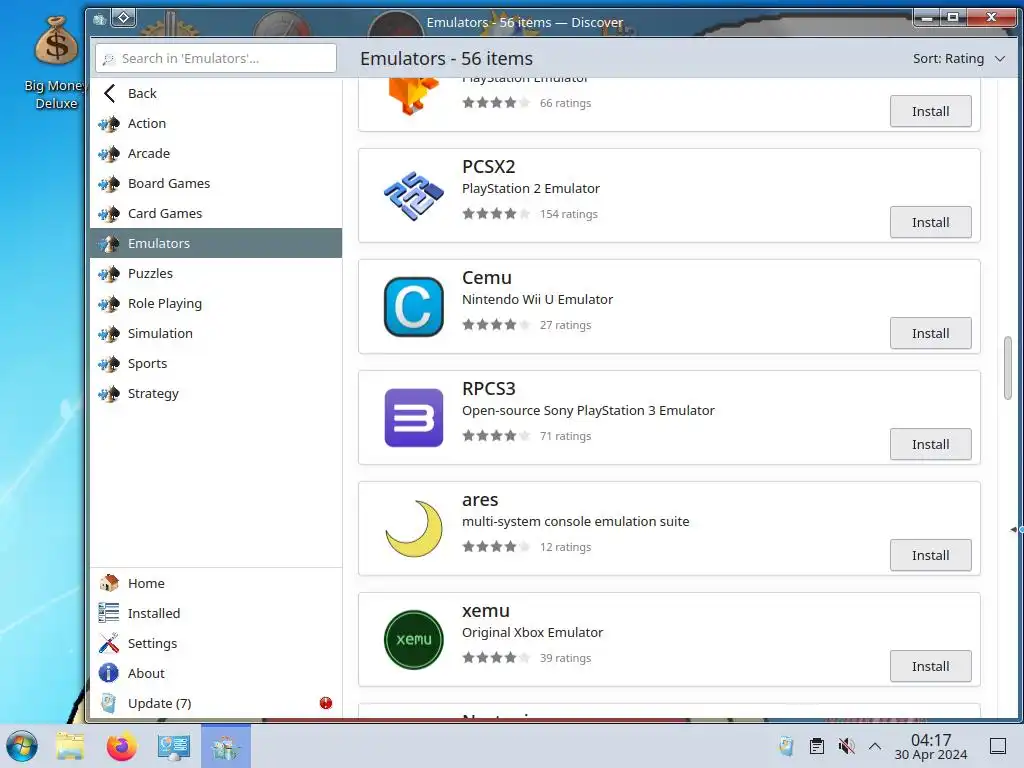Open the system settings taskbar icon

pos(174,746)
